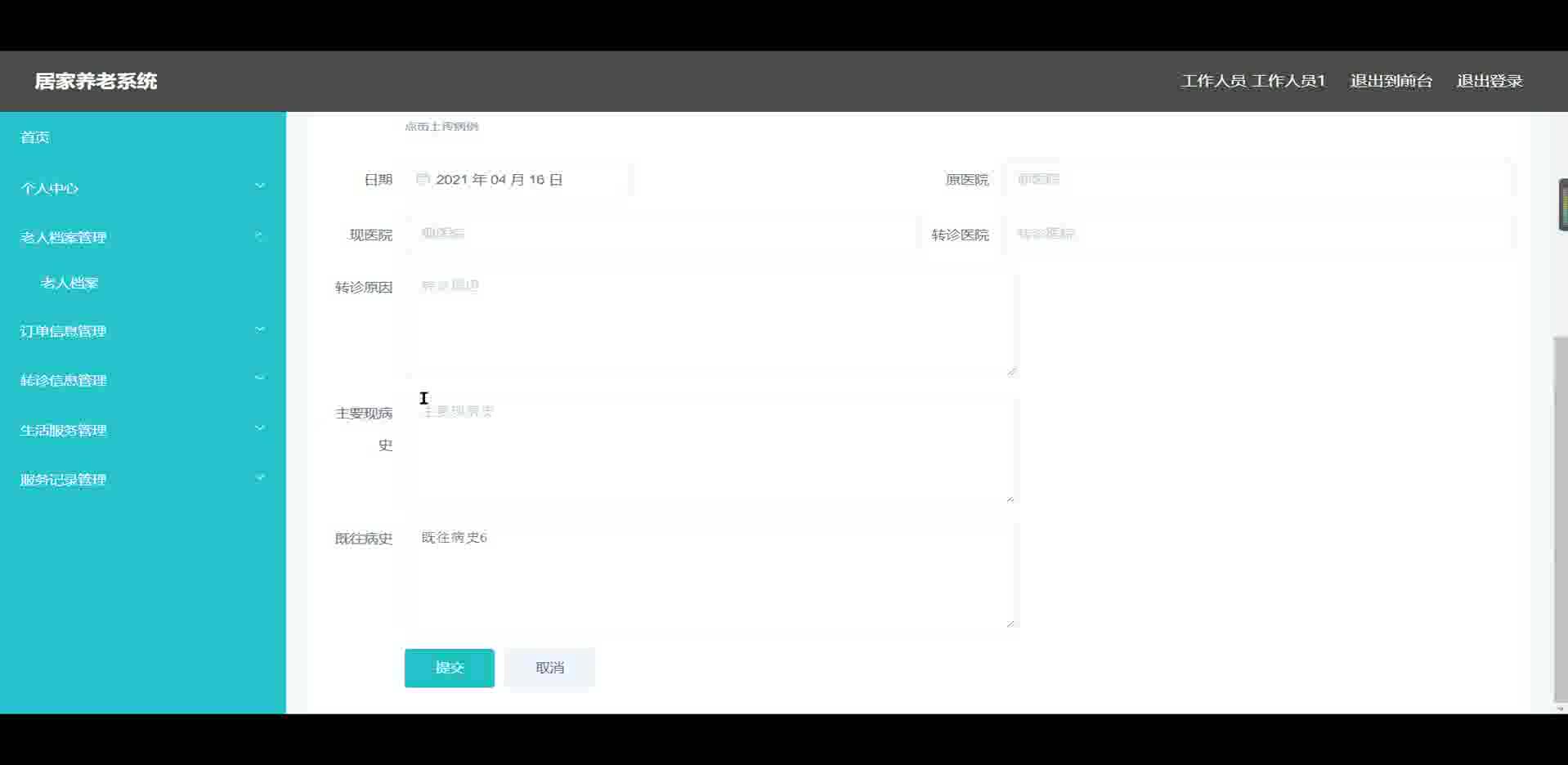The image size is (1568, 765).
Task: Click the 工作人员 工作人员1 user label
Action: tap(1253, 81)
